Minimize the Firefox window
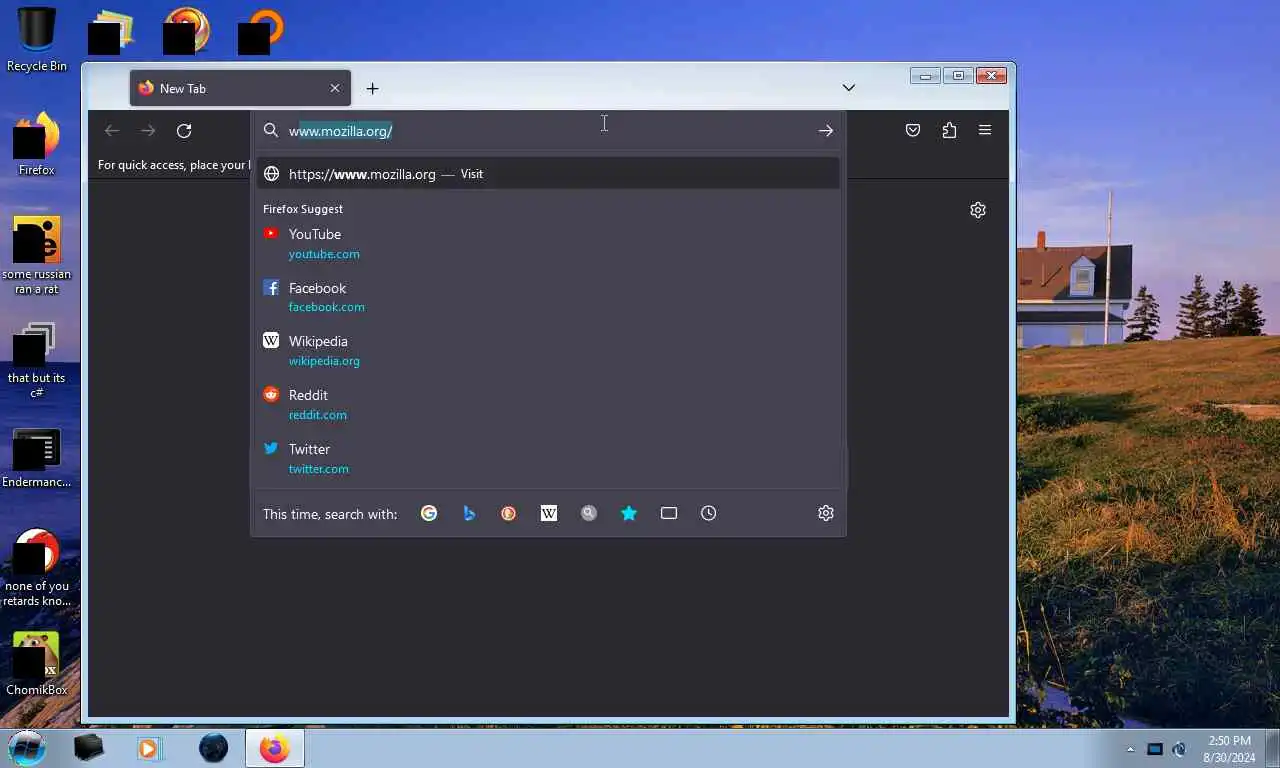Image resolution: width=1280 pixels, height=768 pixels. pos(925,76)
